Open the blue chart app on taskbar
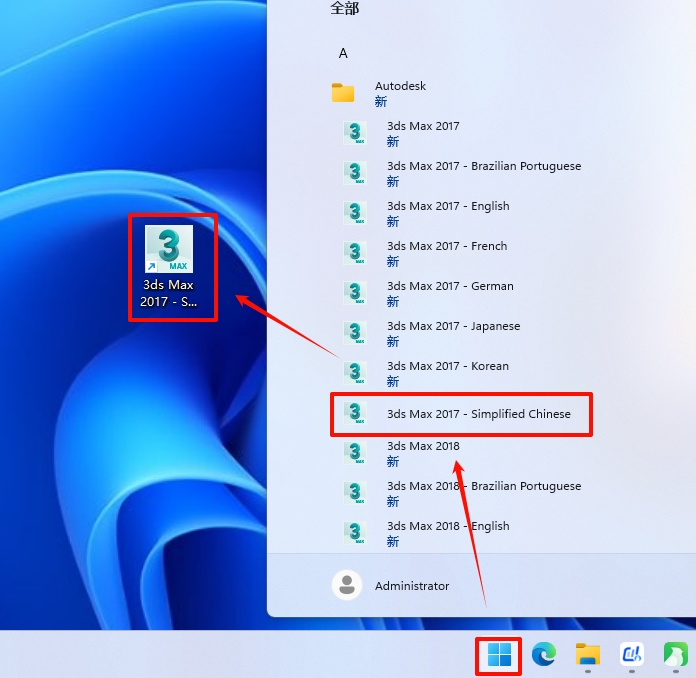 [631, 655]
